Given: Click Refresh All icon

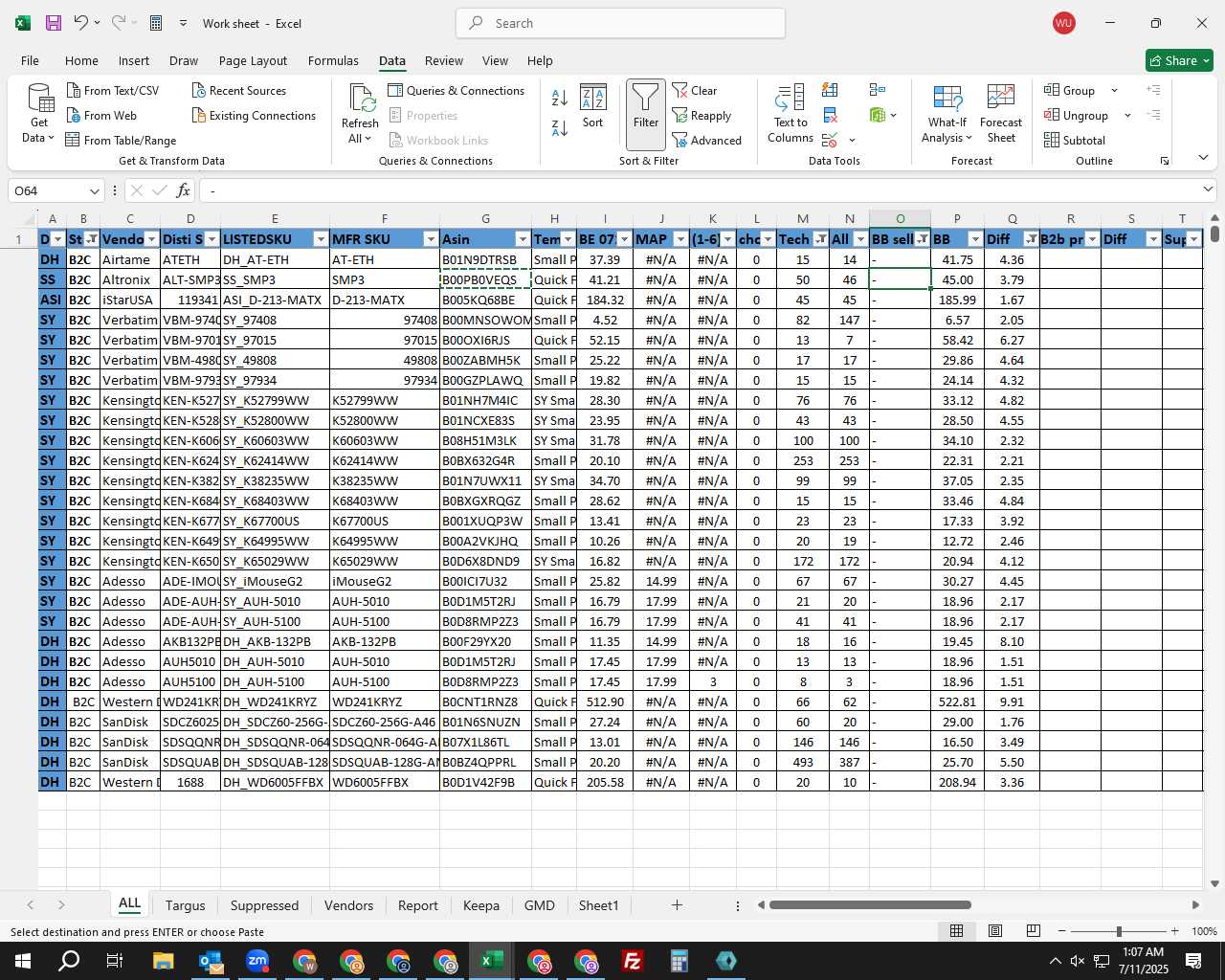Looking at the screenshot, I should coord(361,98).
